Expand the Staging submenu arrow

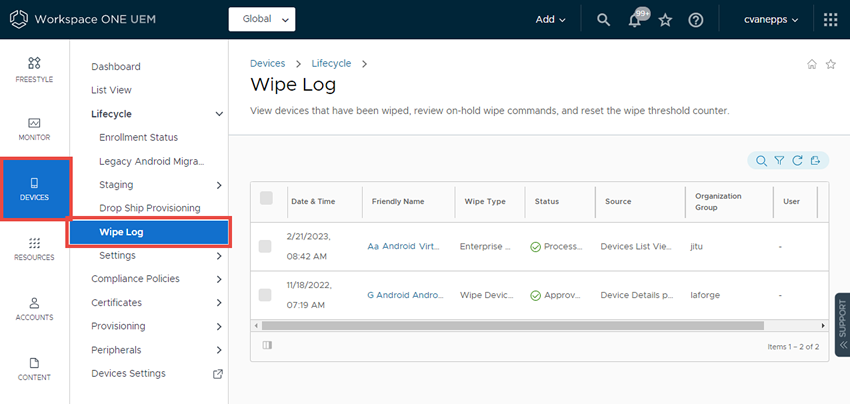pyautogui.click(x=219, y=185)
